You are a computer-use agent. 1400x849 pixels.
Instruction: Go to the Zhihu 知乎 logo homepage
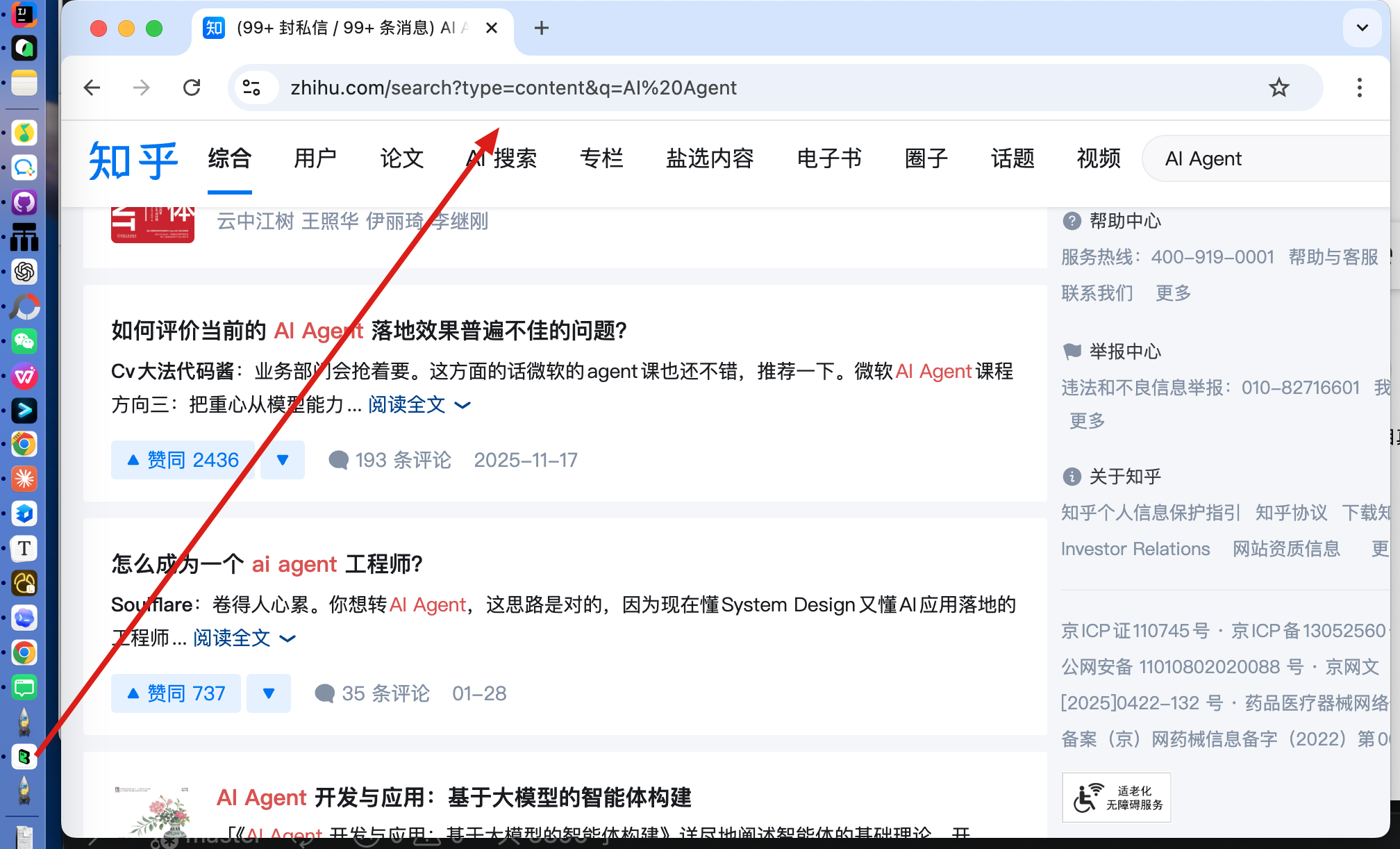[133, 160]
